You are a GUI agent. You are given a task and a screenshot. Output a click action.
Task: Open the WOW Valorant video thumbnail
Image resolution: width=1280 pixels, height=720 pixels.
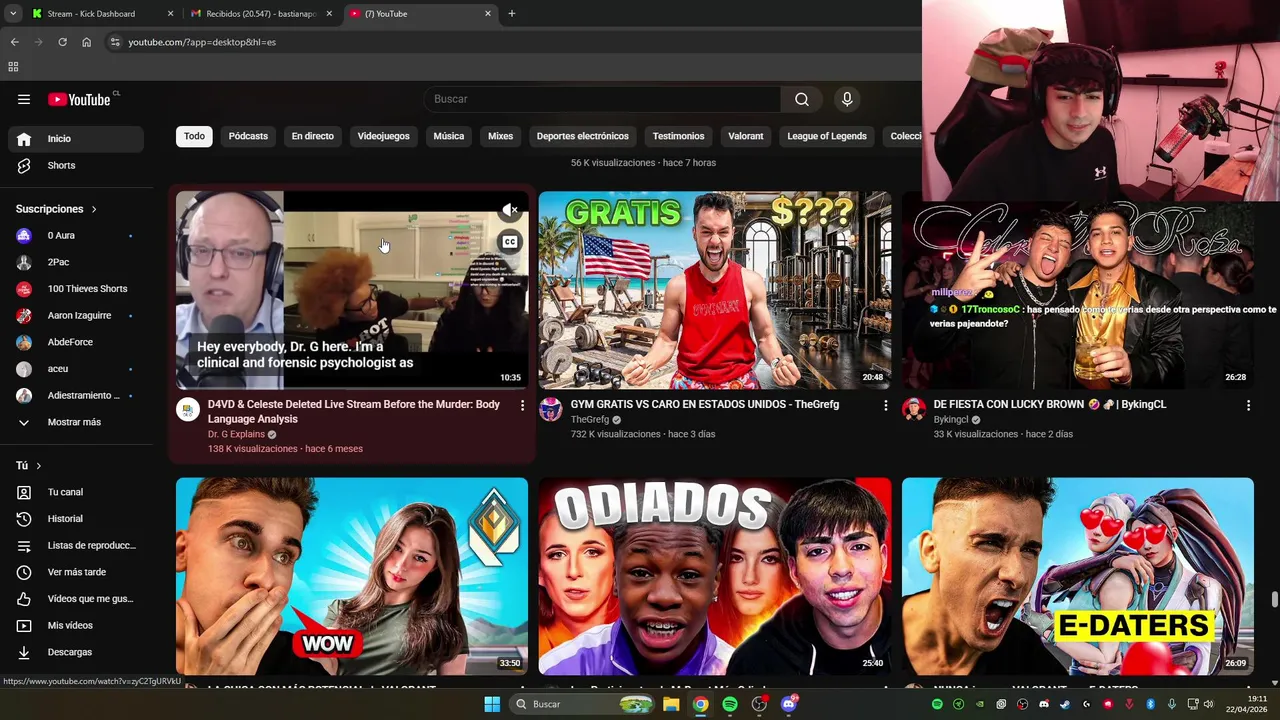(x=352, y=576)
